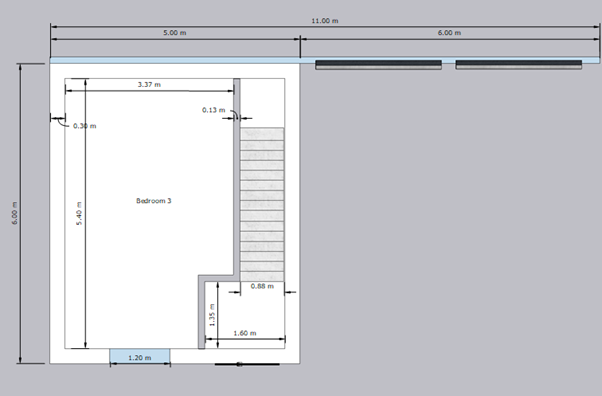602x396 pixels.
Task: Select the first dark sliding panel from left
Action: click(x=379, y=65)
